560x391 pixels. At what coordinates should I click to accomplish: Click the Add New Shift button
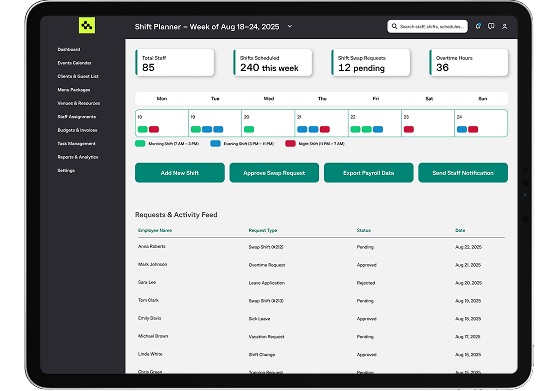180,173
